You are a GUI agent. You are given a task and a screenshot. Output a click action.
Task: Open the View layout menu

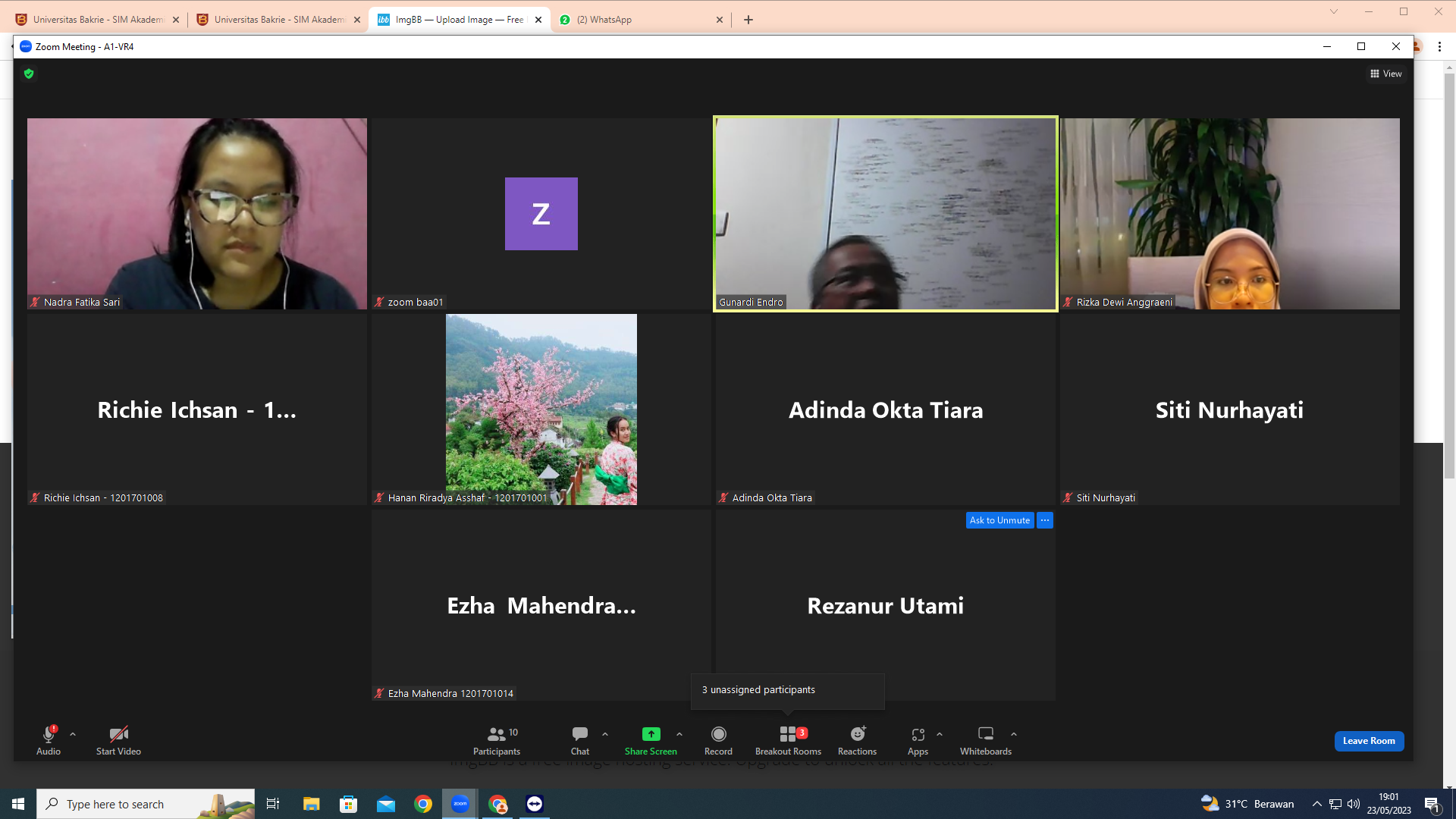pyautogui.click(x=1386, y=74)
